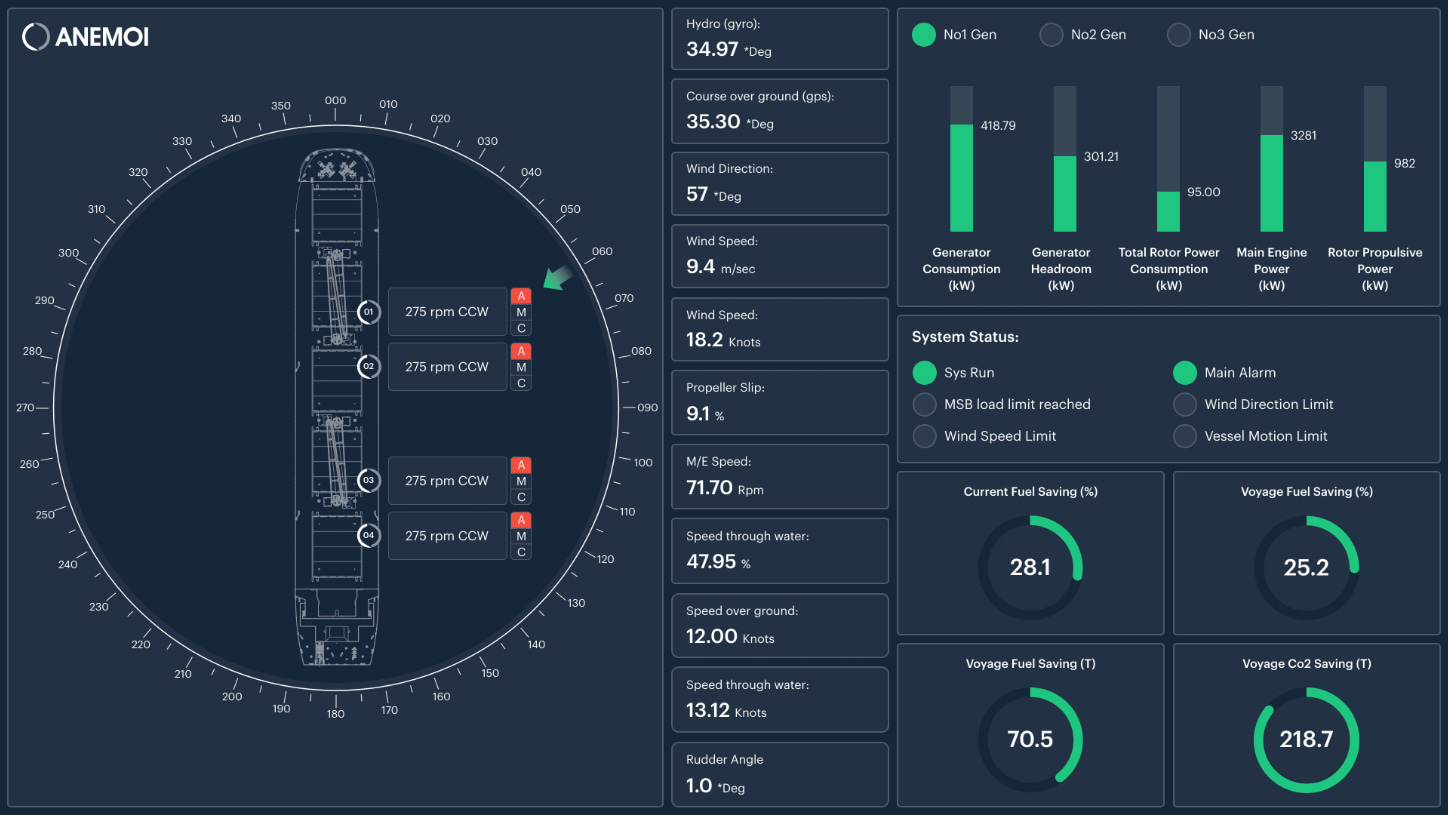Click rotor 01 rpm field 275 rpm CCW

point(447,312)
